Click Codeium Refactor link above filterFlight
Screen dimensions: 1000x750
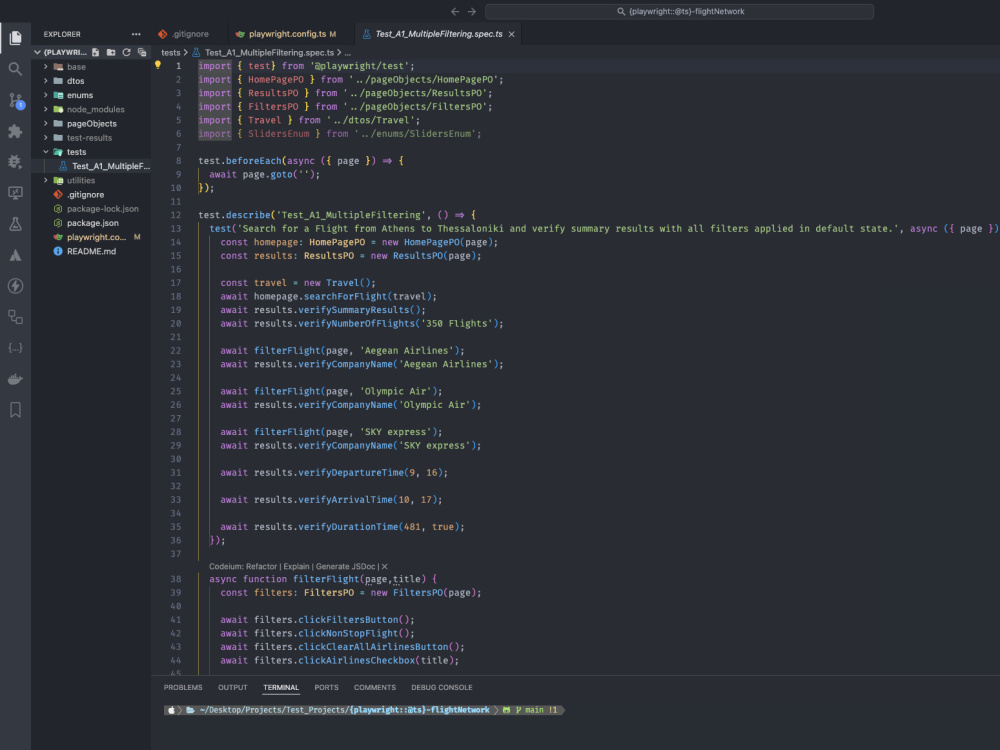(261, 566)
